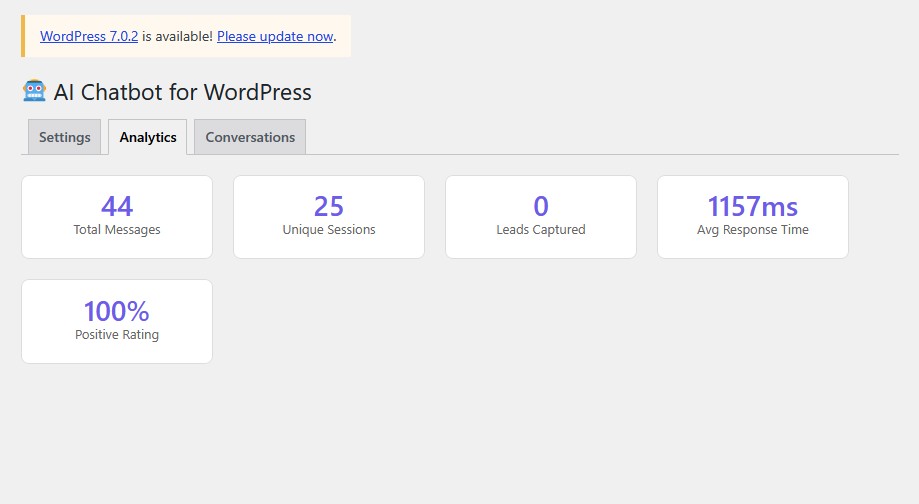Click the 100% rating value
Image resolution: width=919 pixels, height=504 pixels.
(x=117, y=311)
